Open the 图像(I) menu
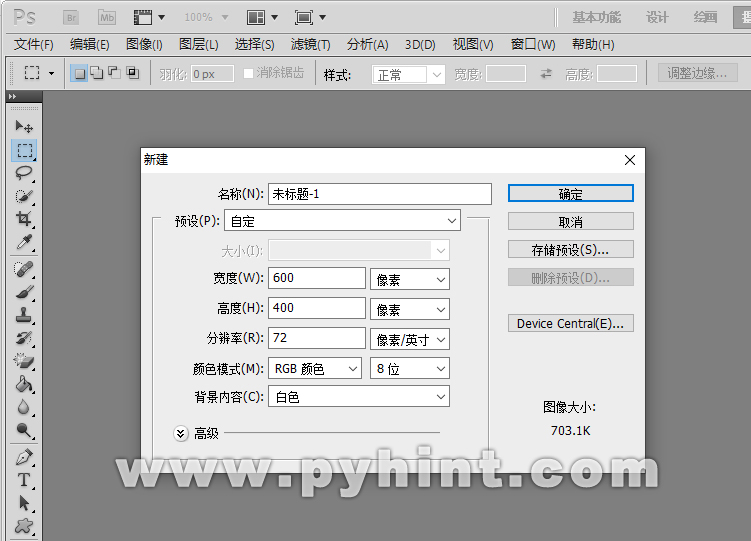The image size is (751, 541). tap(144, 45)
